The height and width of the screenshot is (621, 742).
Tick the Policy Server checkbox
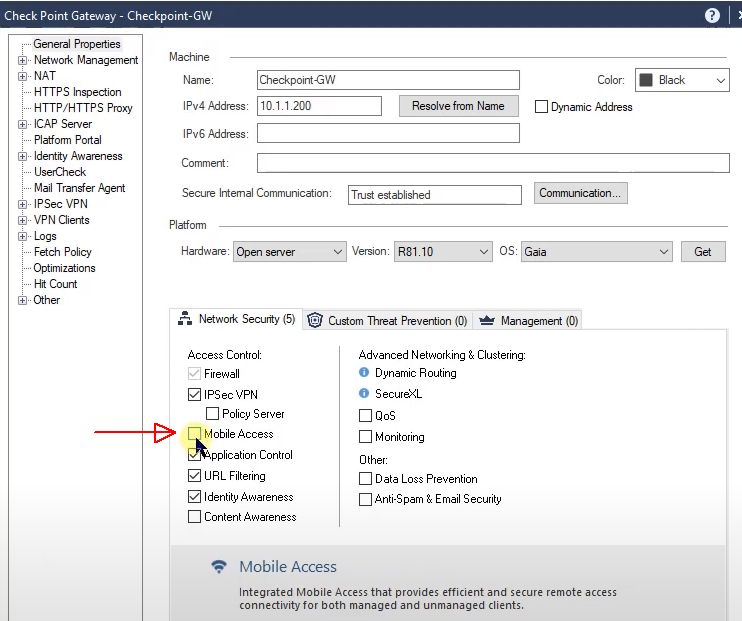(212, 414)
